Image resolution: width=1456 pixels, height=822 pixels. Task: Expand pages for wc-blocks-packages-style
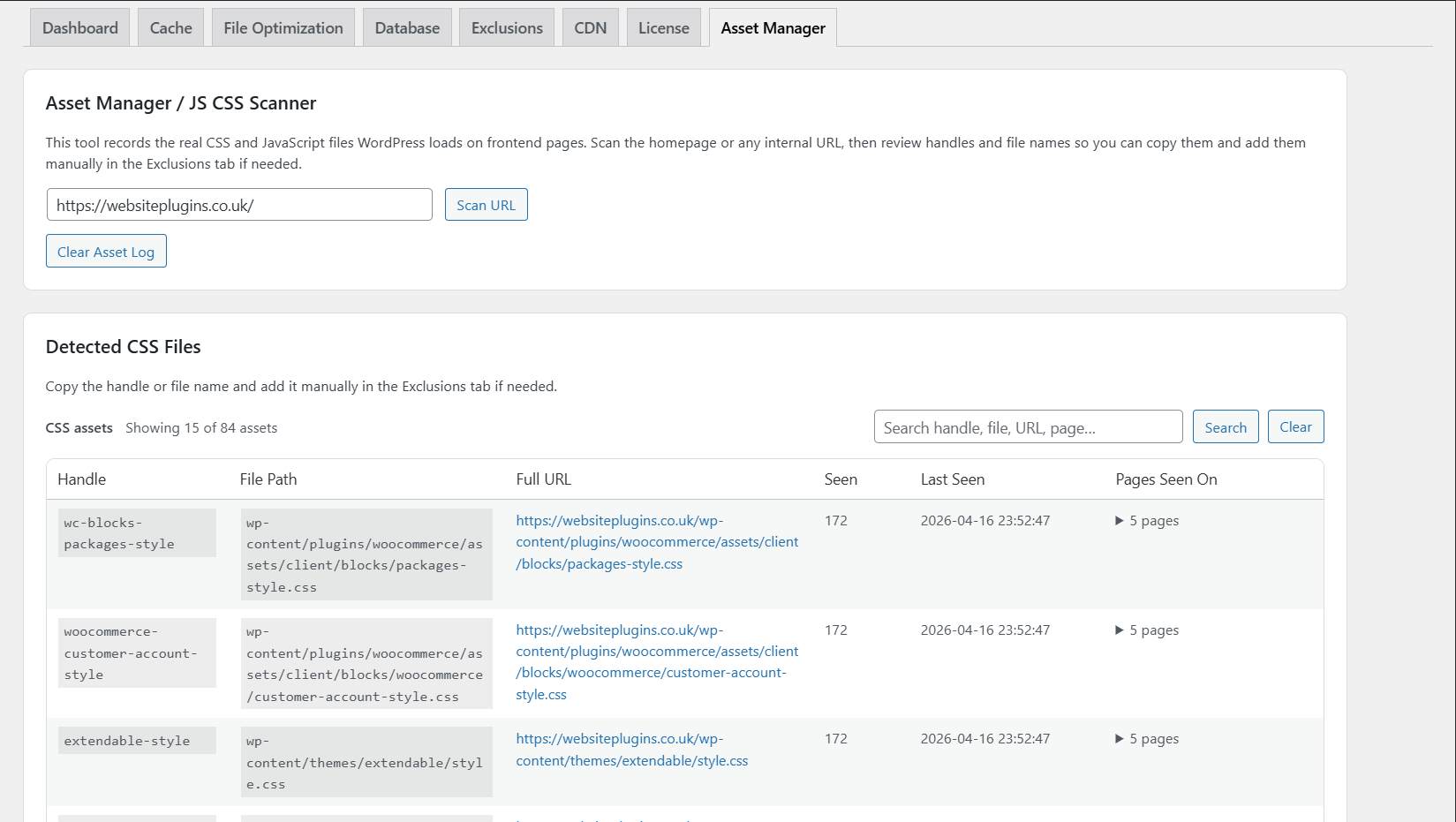tap(1146, 520)
